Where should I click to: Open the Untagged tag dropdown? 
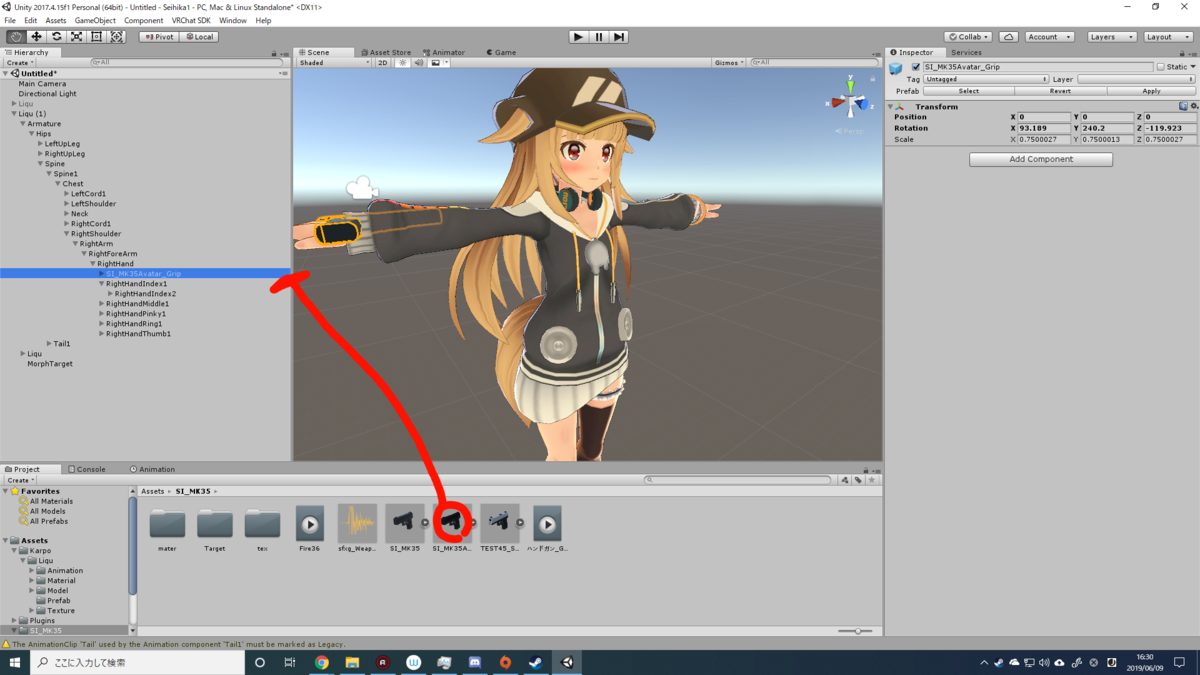986,79
